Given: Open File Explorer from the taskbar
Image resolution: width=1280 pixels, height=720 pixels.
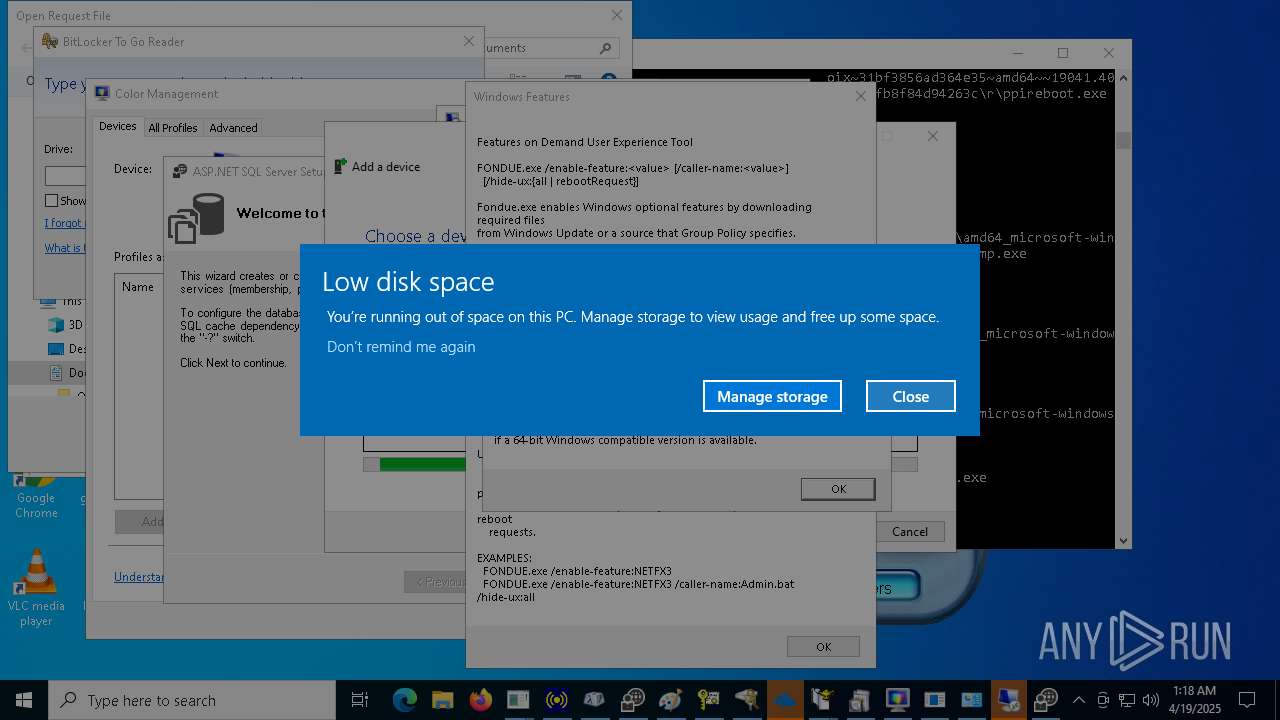Looking at the screenshot, I should 442,700.
